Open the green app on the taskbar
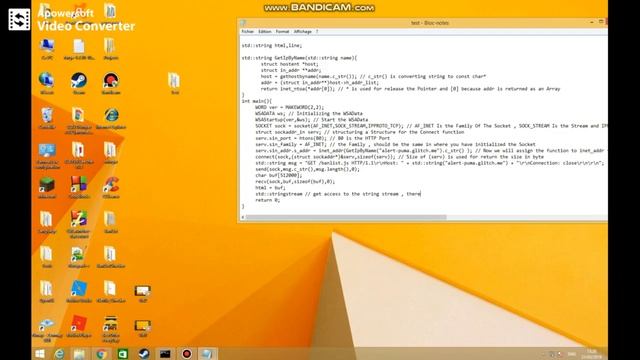This screenshot has height=360, width=640. point(122,353)
